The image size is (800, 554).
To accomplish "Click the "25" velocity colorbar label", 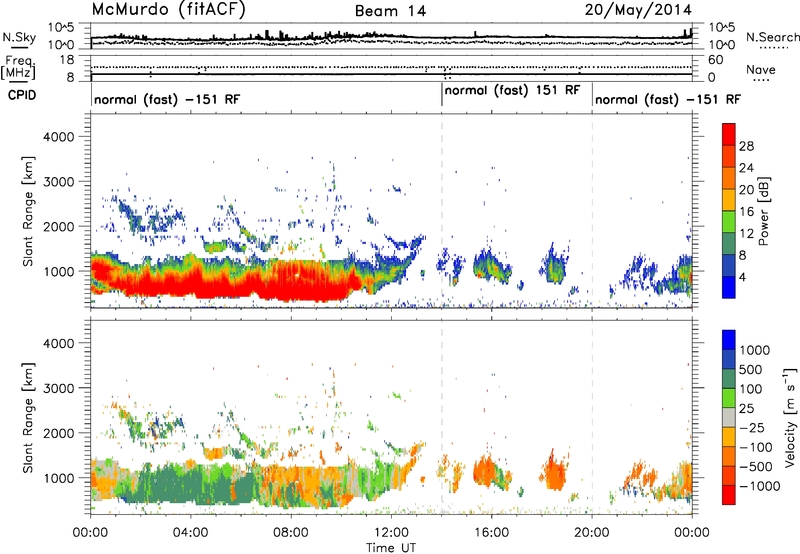I will pyautogui.click(x=746, y=409).
